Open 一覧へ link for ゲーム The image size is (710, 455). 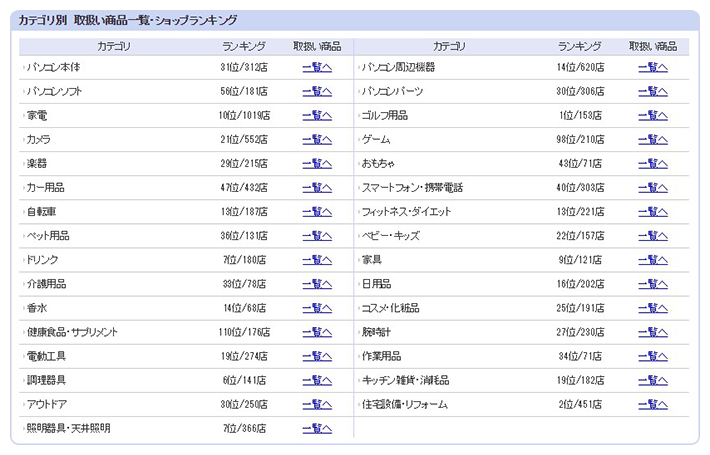tap(653, 139)
